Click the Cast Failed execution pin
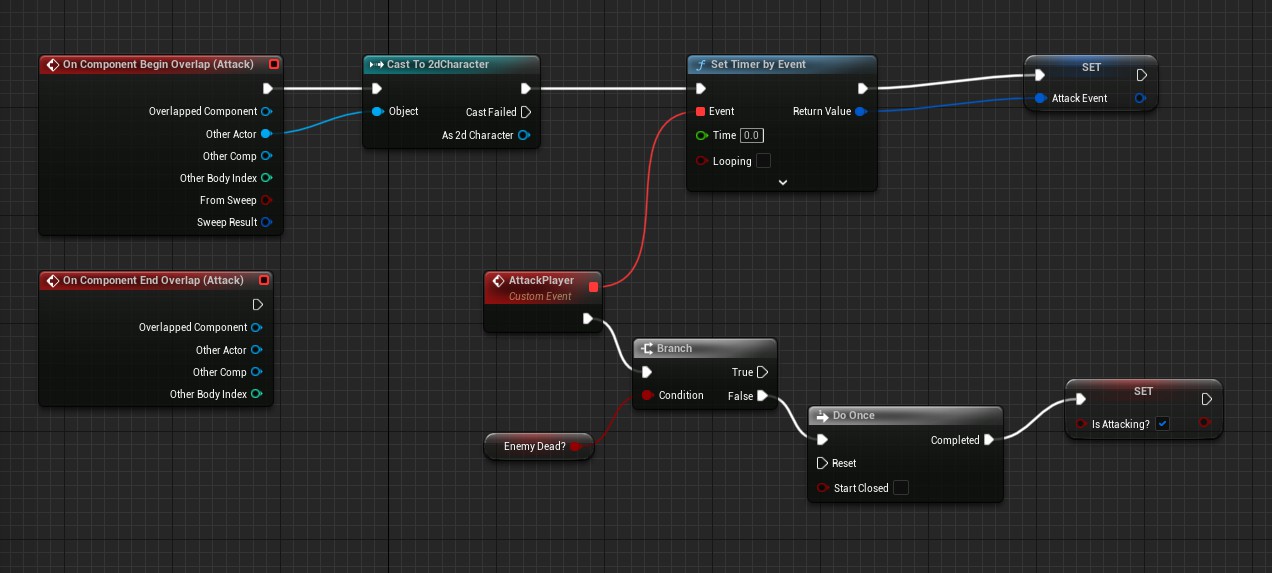 pos(526,112)
